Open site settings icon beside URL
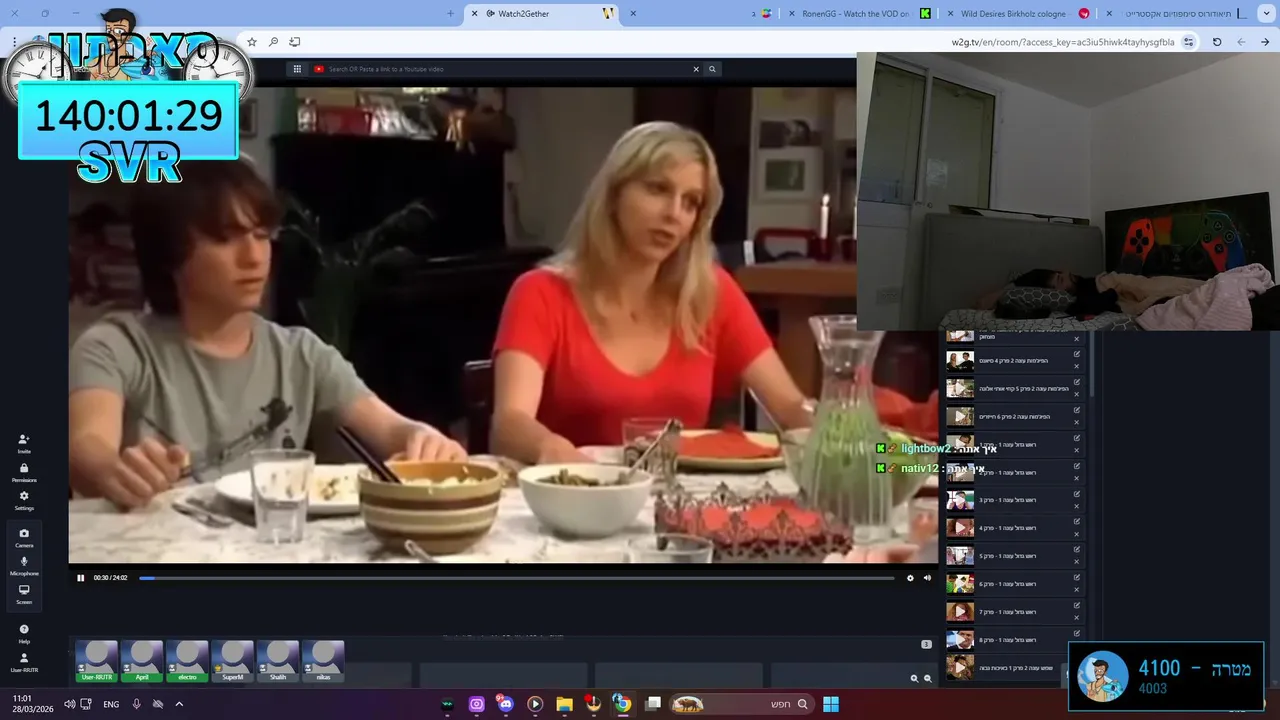1280x720 pixels. point(1188,42)
